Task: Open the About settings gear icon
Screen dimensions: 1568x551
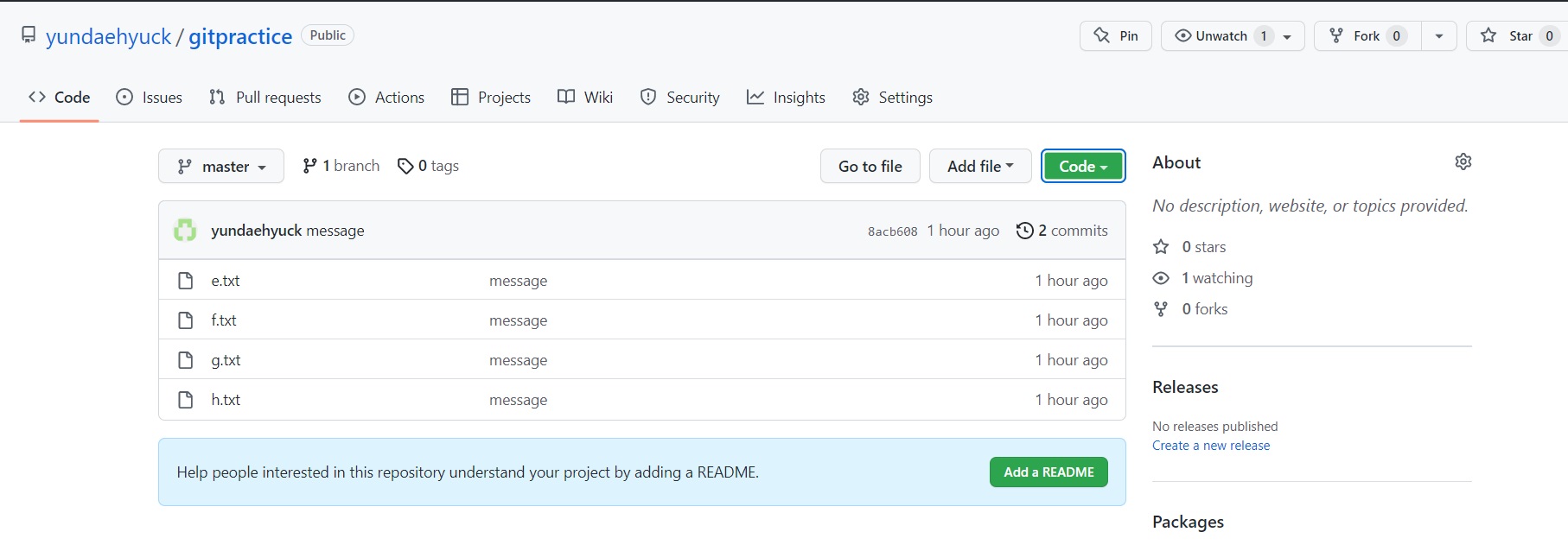Action: click(x=1463, y=161)
